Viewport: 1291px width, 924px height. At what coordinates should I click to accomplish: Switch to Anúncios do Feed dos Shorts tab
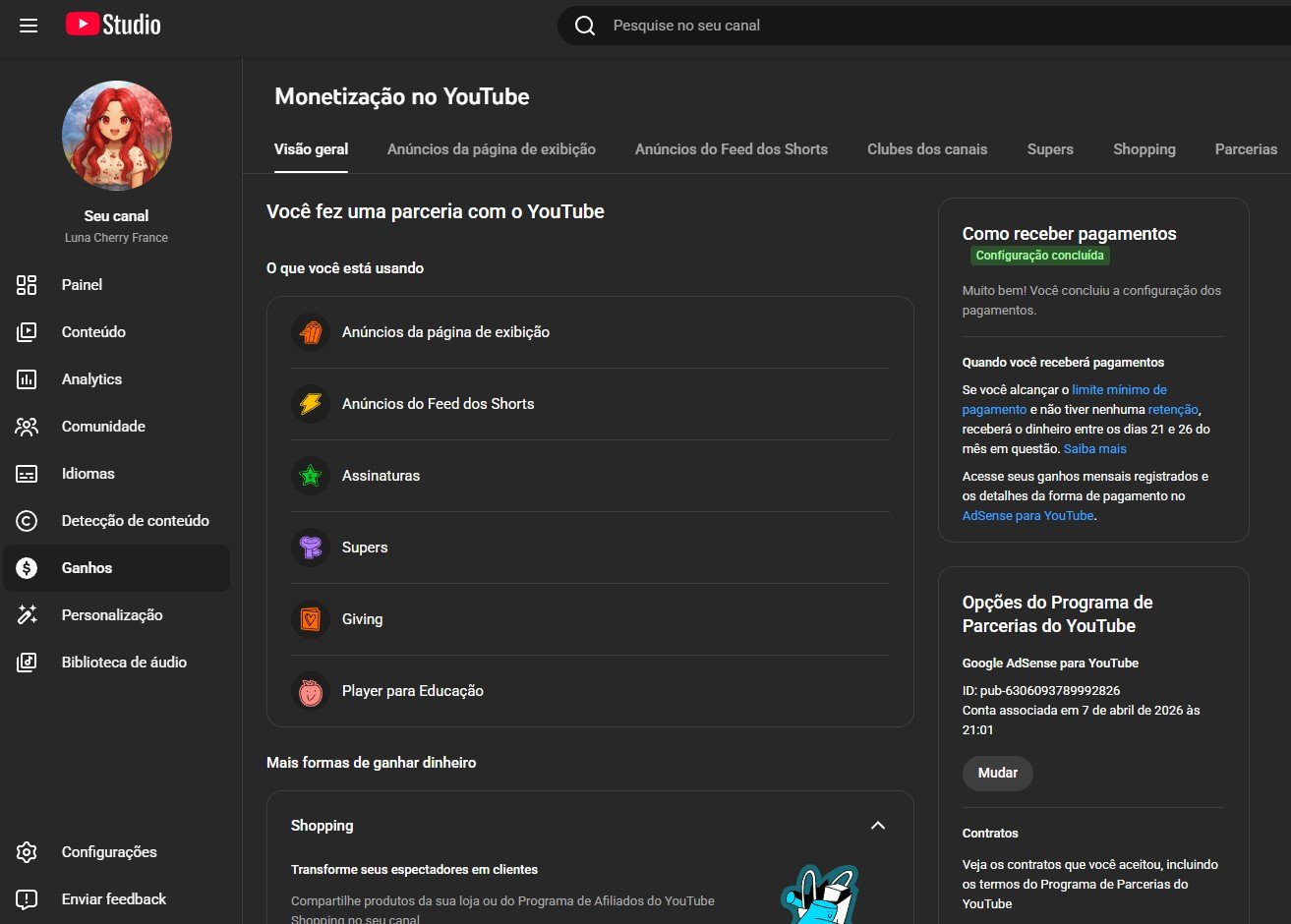click(x=732, y=149)
